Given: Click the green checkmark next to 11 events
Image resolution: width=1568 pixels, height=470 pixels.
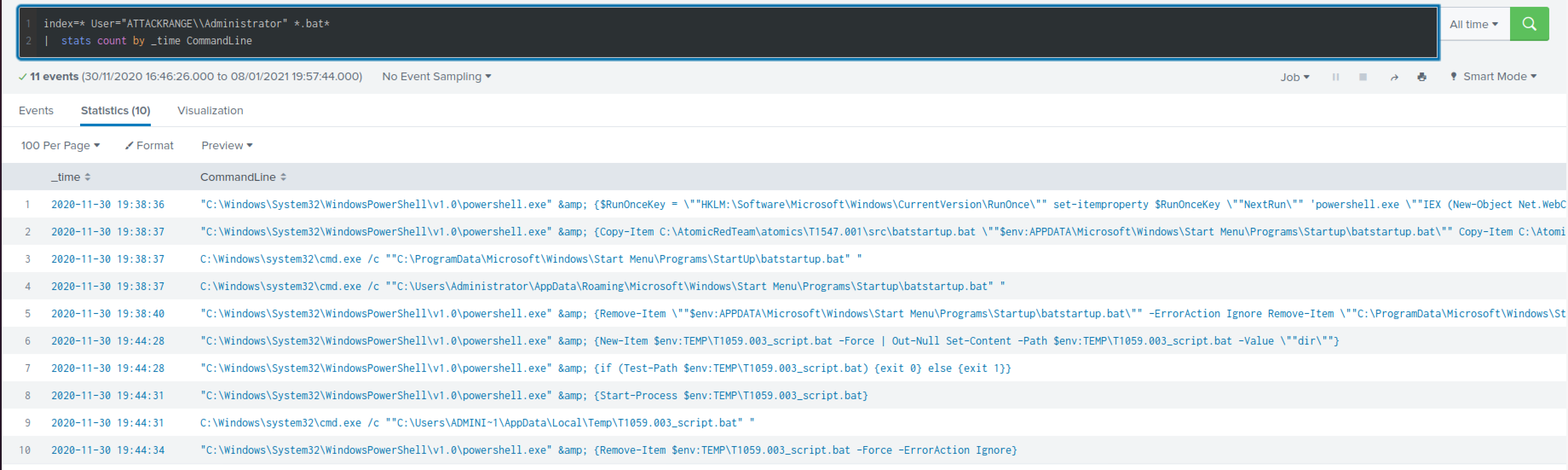Looking at the screenshot, I should point(22,77).
